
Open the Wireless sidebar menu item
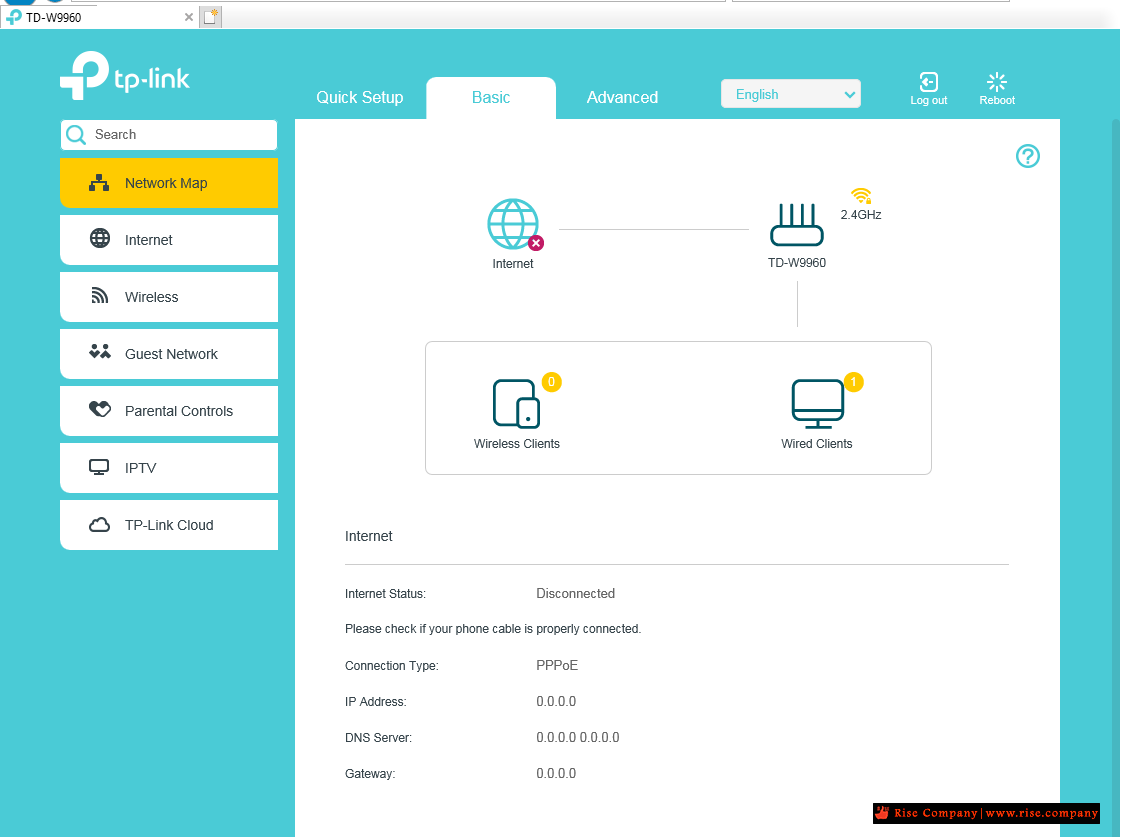point(169,297)
